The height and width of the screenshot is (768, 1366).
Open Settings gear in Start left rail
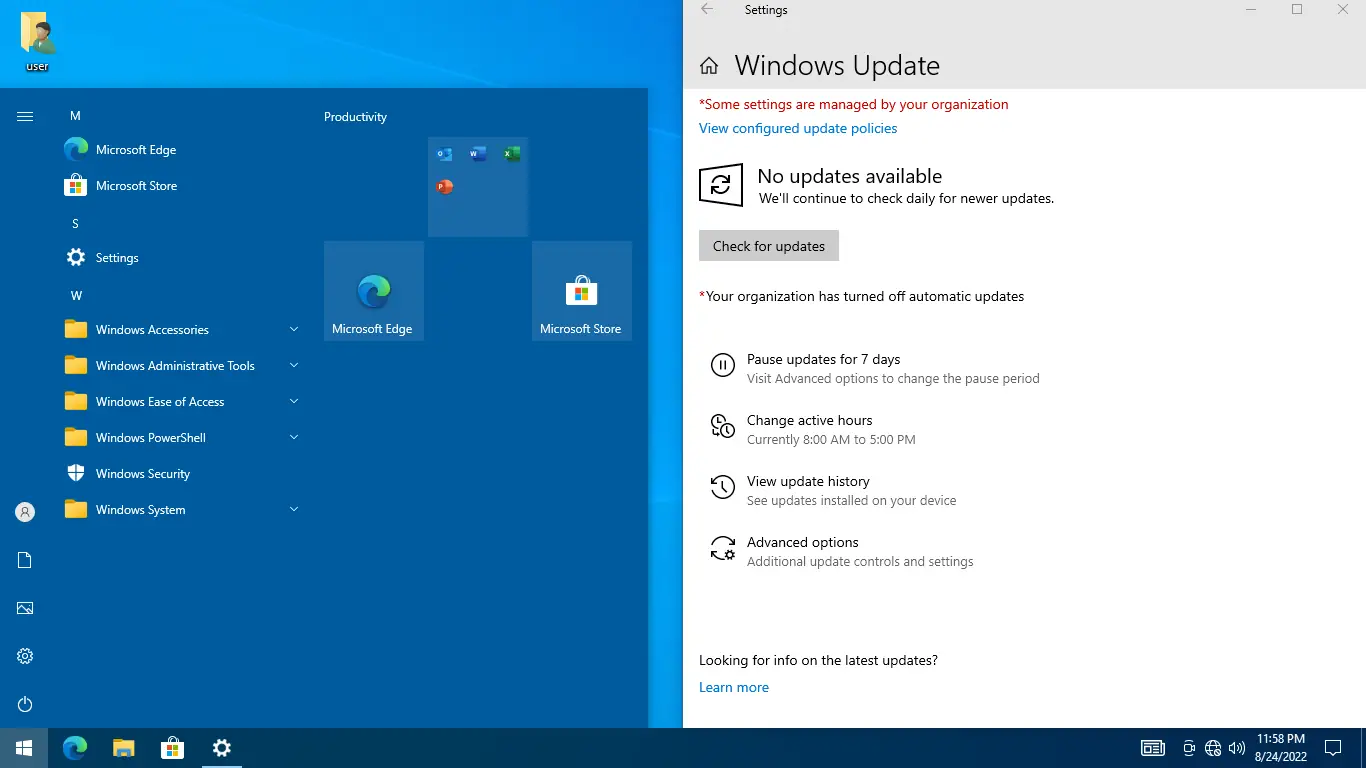[x=25, y=656]
